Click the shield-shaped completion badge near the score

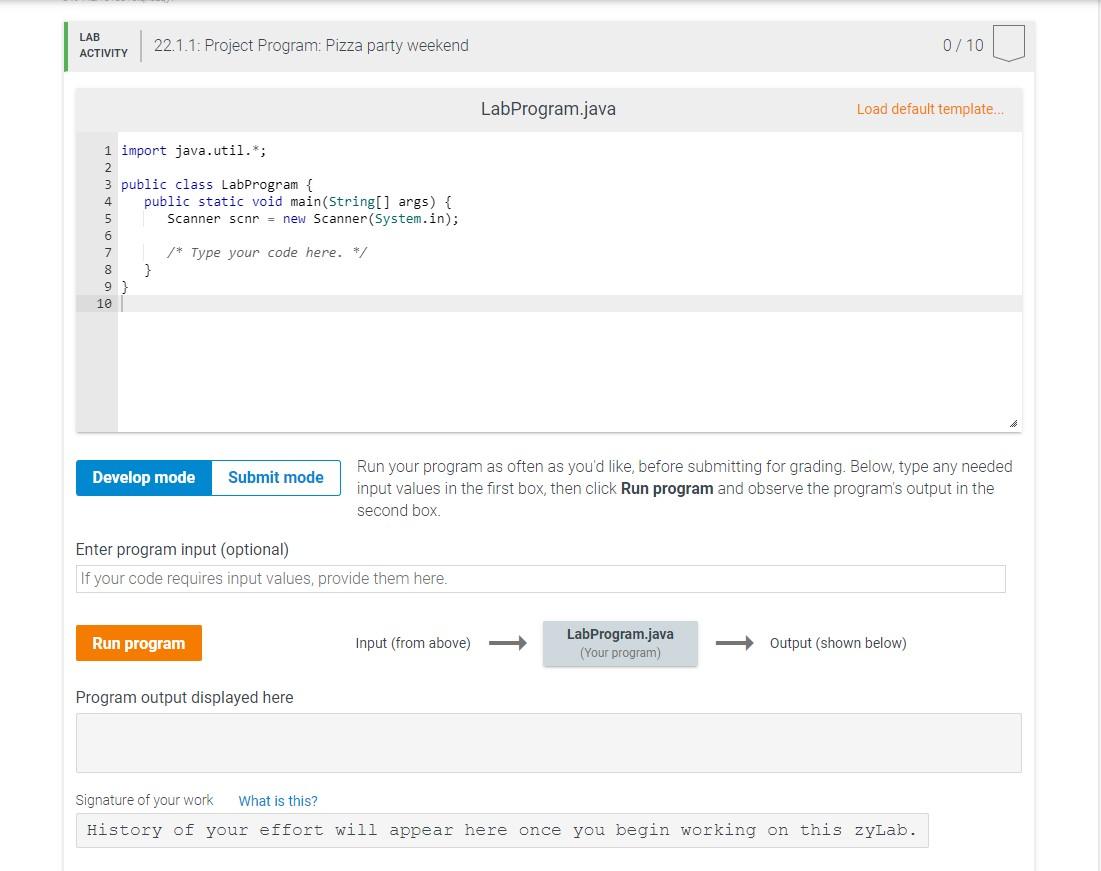click(1009, 43)
